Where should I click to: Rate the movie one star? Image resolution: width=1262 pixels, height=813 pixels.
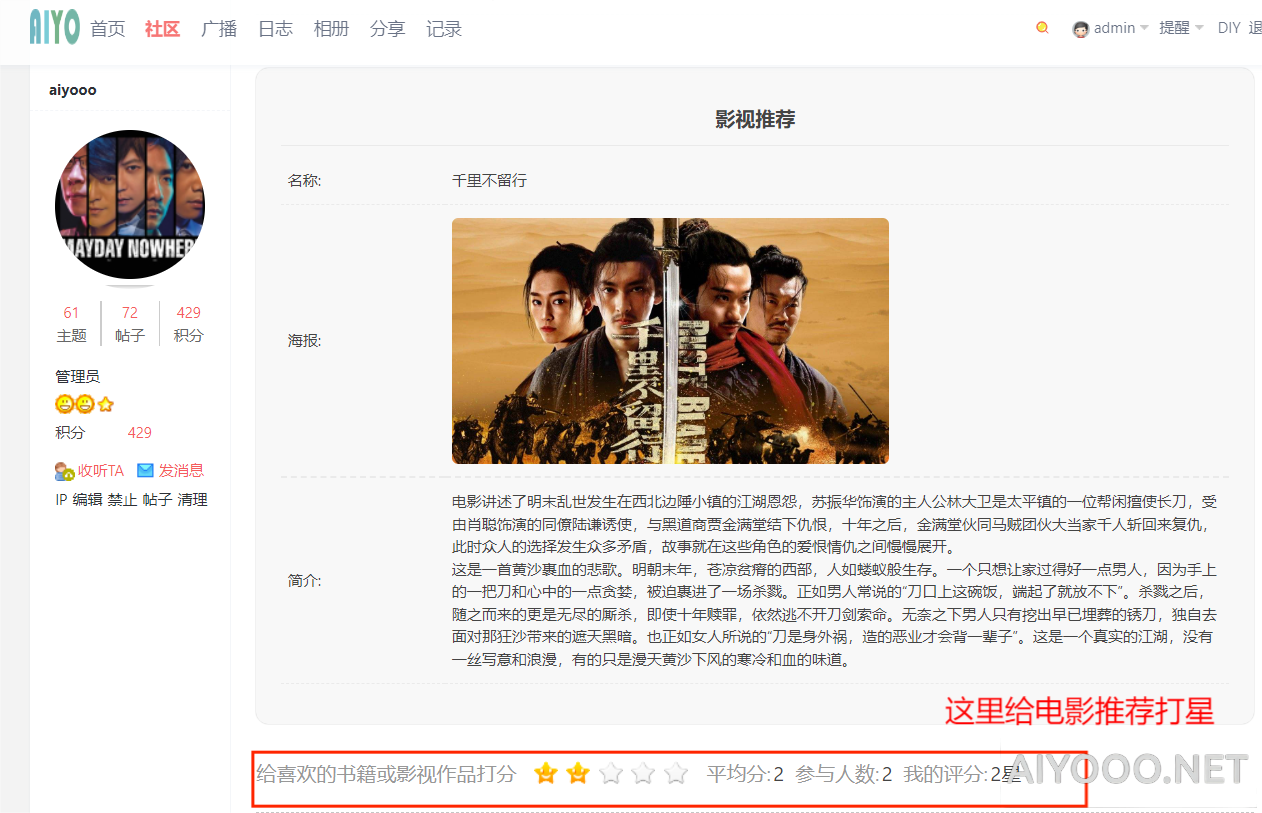545,773
